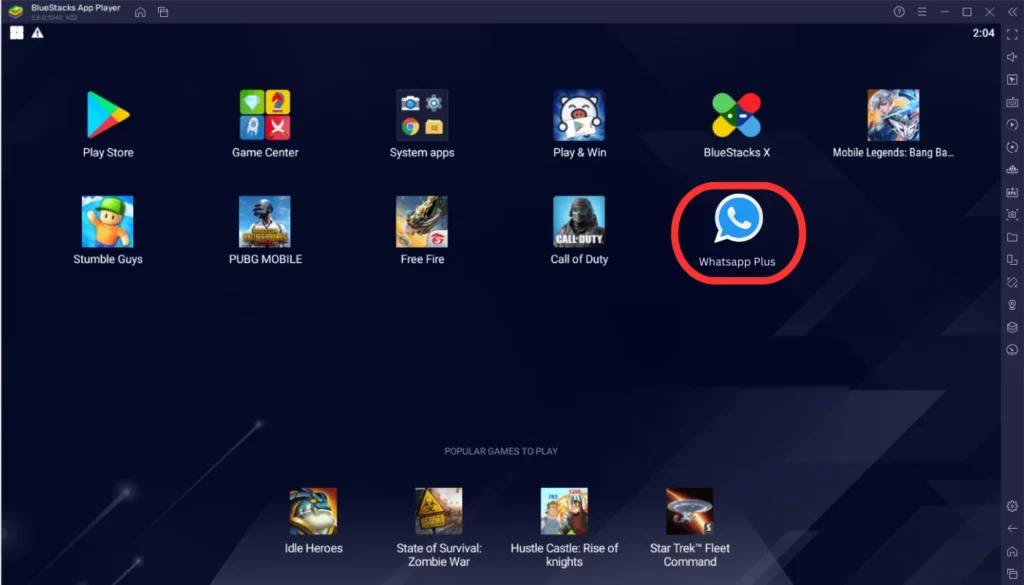Image resolution: width=1024 pixels, height=585 pixels.
Task: Open BlueStacks X
Action: [737, 115]
